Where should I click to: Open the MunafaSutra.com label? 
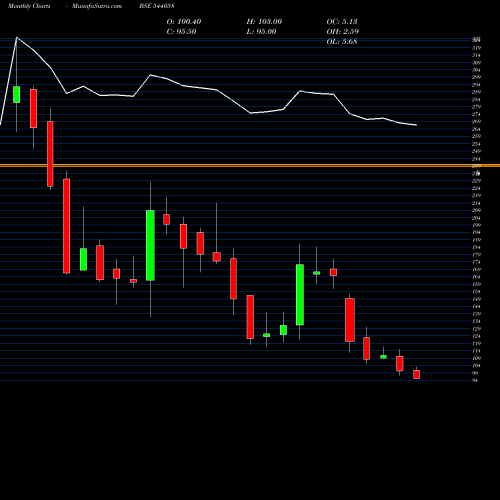(x=97, y=6)
